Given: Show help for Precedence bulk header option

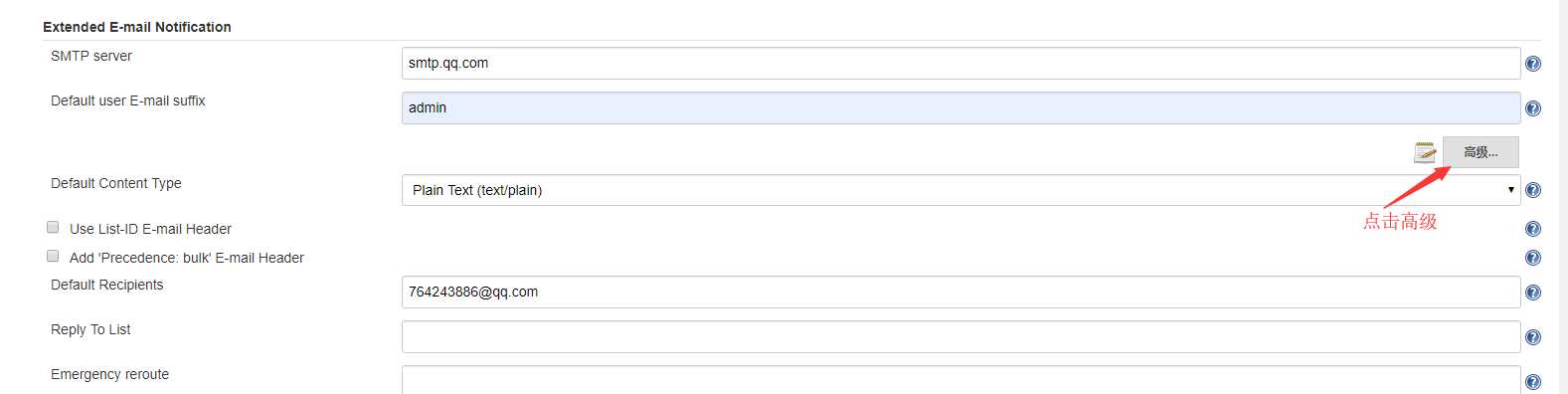Looking at the screenshot, I should pos(1533,258).
